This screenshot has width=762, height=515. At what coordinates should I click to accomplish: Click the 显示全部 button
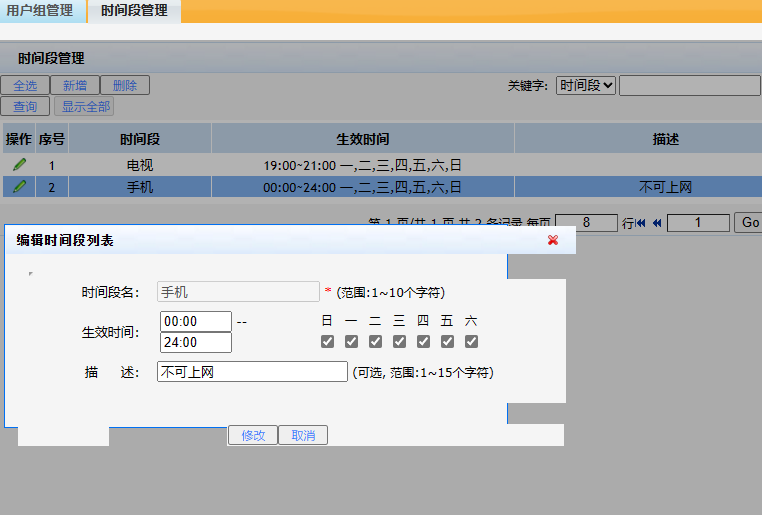pos(84,106)
